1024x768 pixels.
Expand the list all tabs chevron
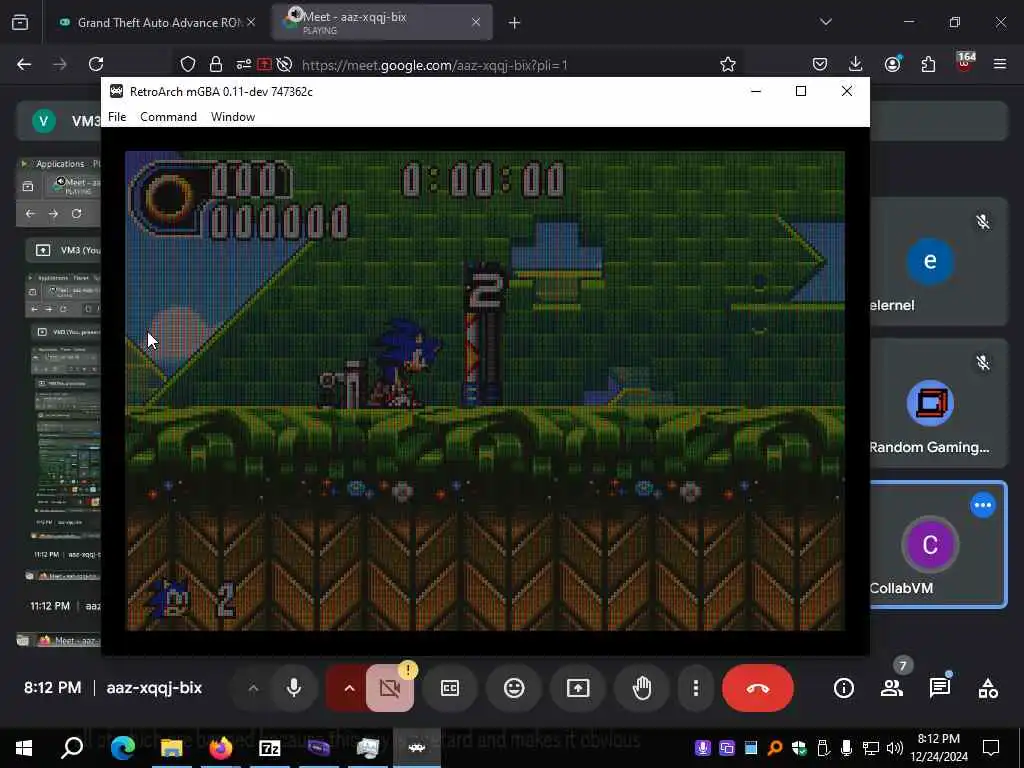coord(825,22)
